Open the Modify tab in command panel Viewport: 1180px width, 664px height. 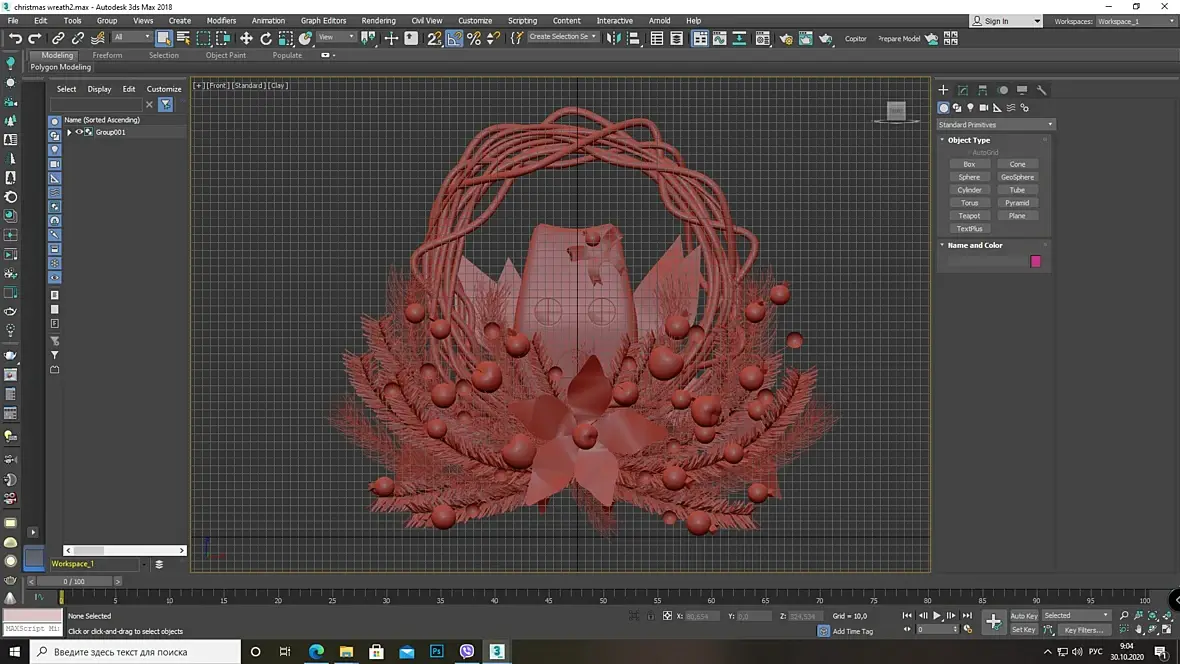tap(963, 90)
